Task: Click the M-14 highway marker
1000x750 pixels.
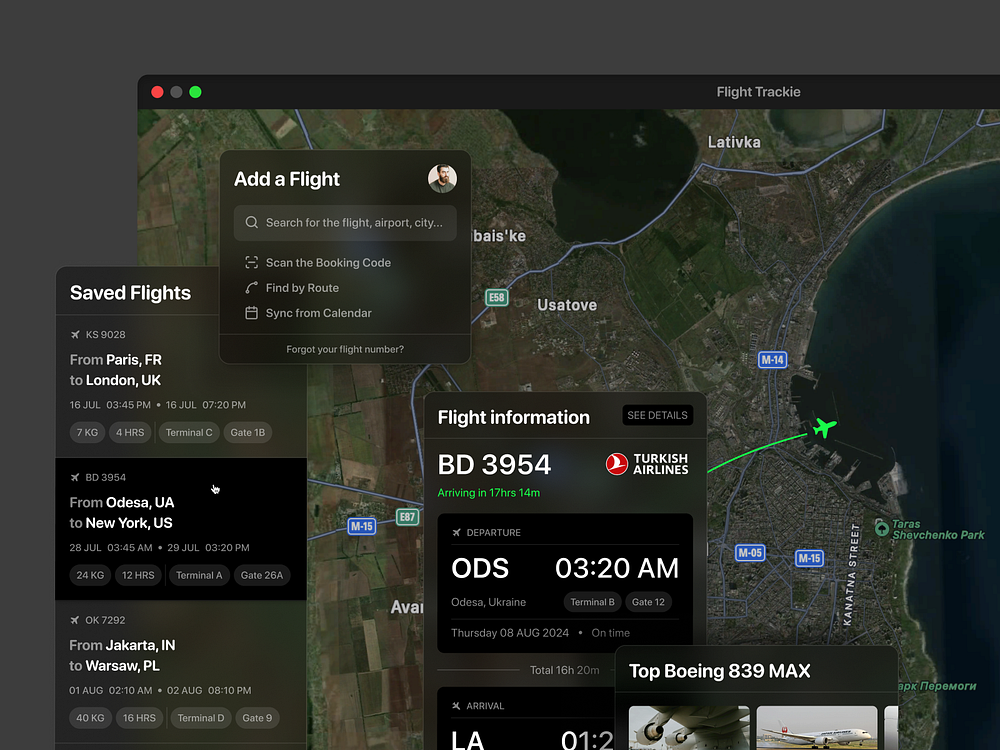Action: pyautogui.click(x=772, y=360)
